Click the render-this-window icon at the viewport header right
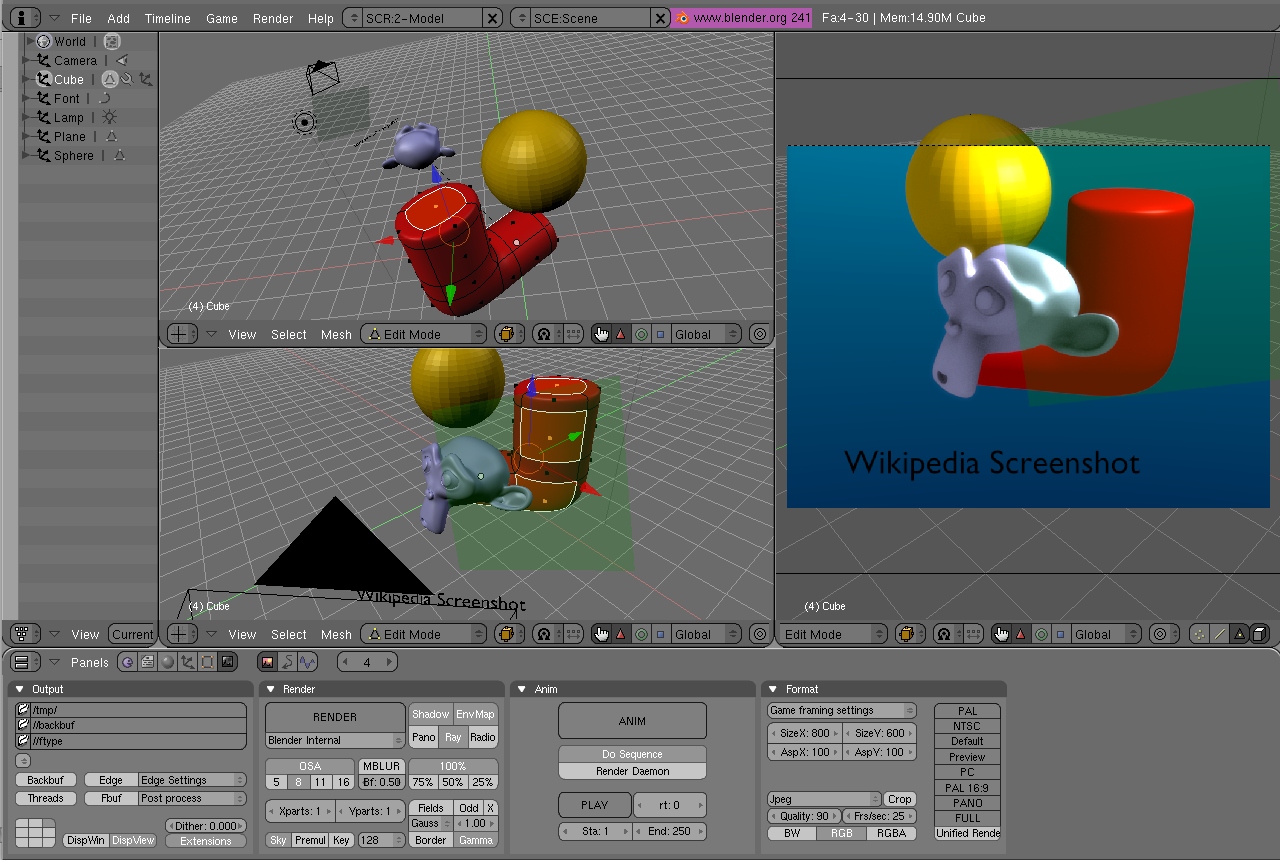This screenshot has height=860, width=1280. [x=759, y=334]
